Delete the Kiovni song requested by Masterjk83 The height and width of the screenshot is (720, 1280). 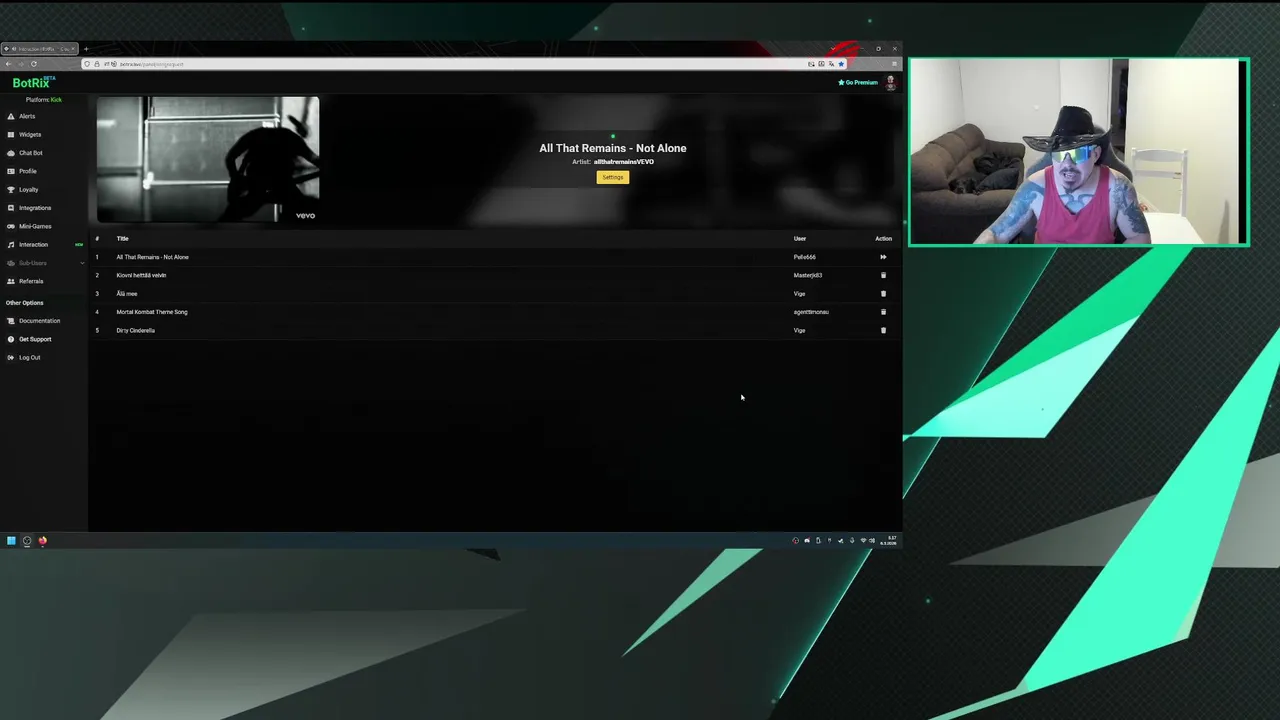point(883,275)
